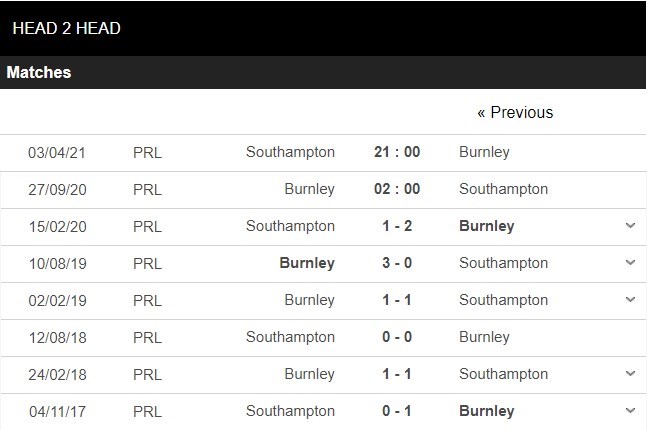Select the 0 - 0 score result
Image resolution: width=647 pixels, height=430 pixels.
(397, 337)
